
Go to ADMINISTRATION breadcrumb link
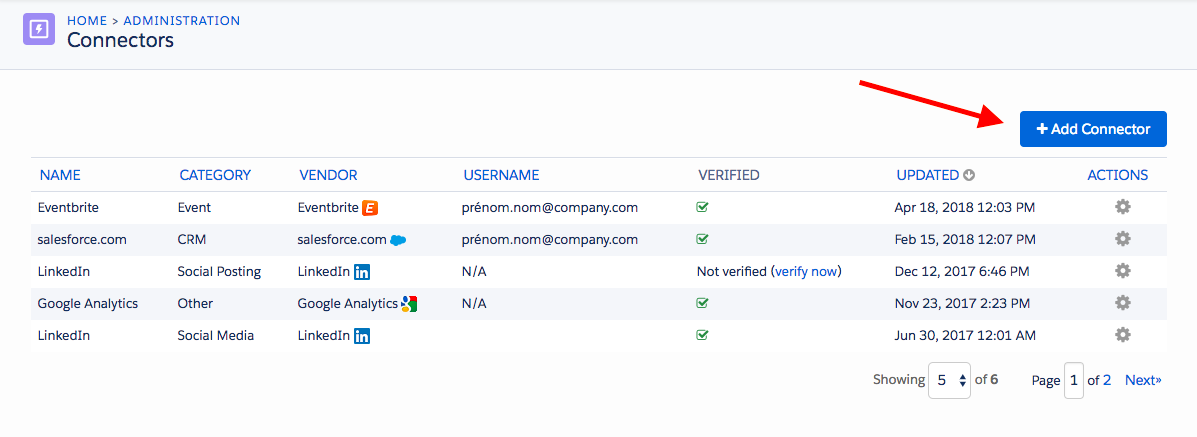pyautogui.click(x=182, y=21)
